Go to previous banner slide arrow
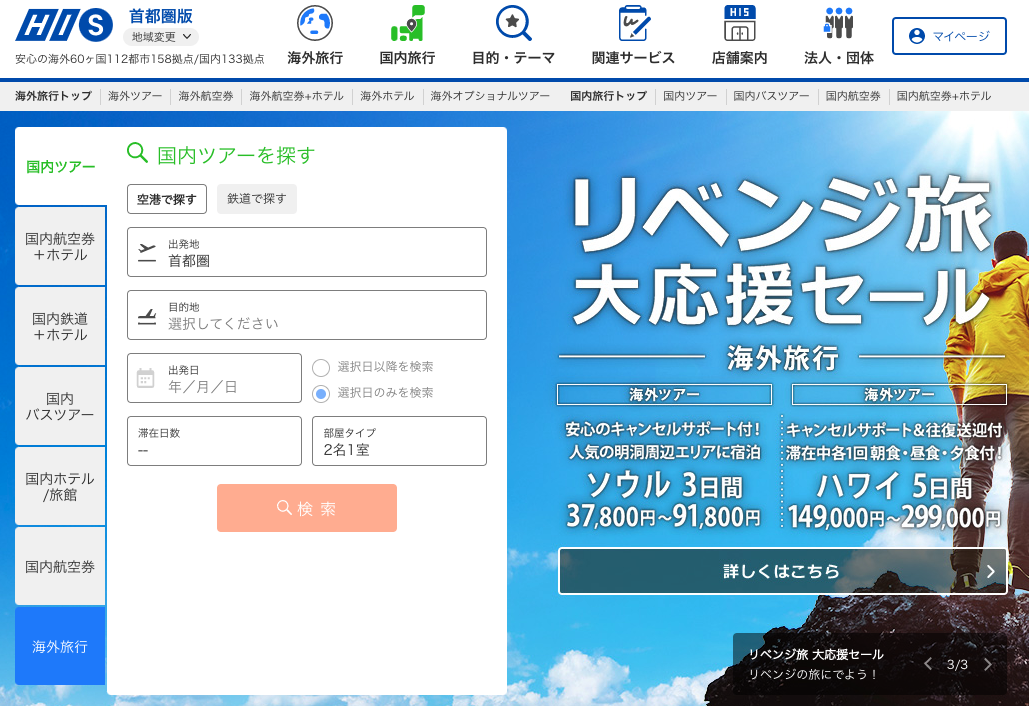Image resolution: width=1029 pixels, height=706 pixels. point(928,664)
